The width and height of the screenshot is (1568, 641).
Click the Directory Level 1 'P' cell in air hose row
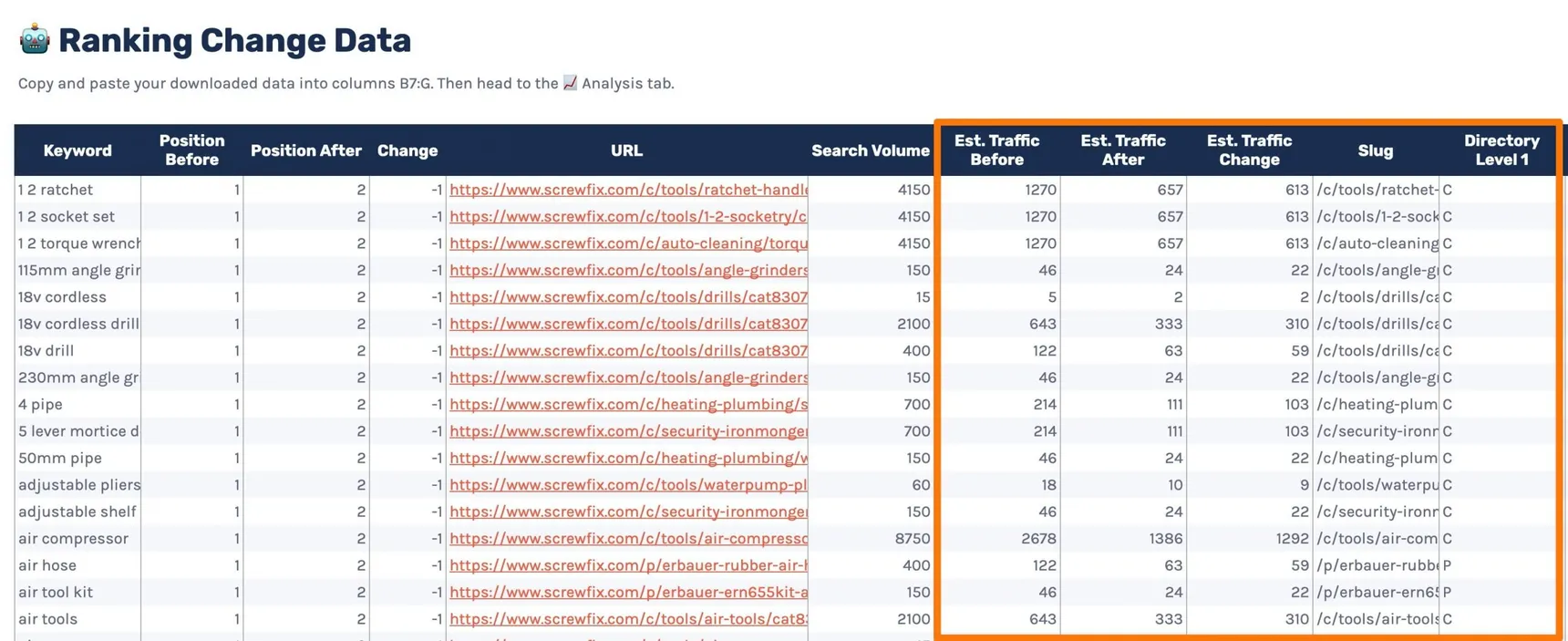tap(1498, 565)
